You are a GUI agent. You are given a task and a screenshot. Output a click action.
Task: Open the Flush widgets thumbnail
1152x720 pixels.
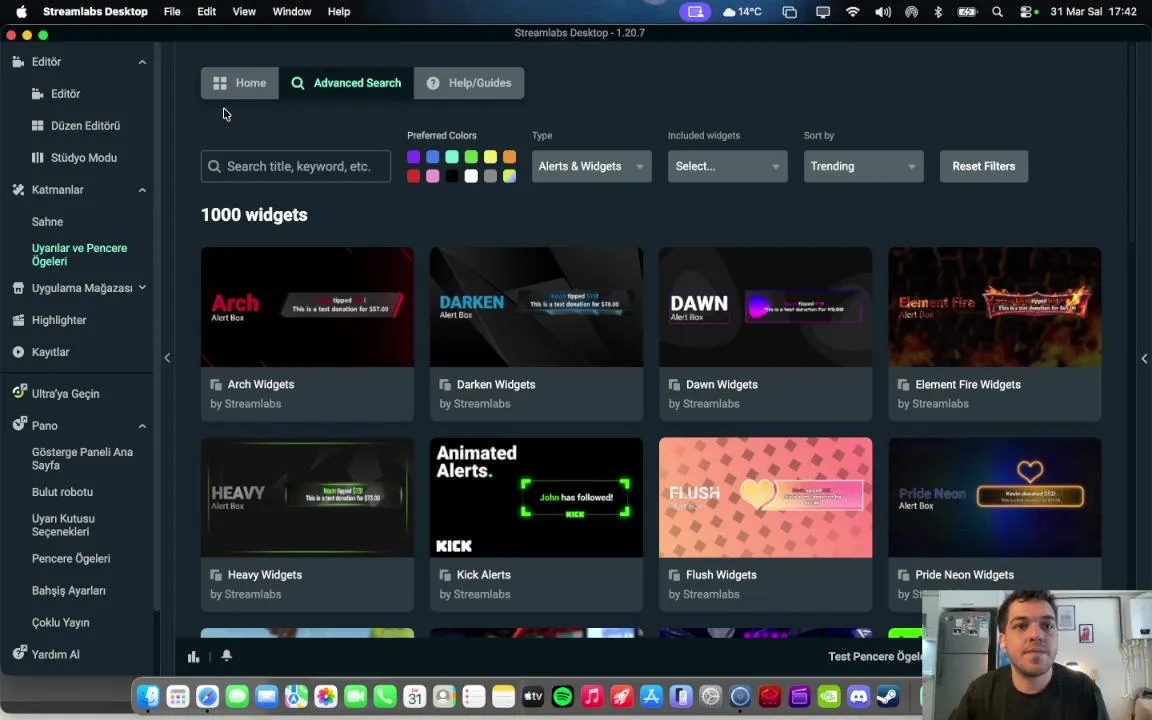point(766,497)
